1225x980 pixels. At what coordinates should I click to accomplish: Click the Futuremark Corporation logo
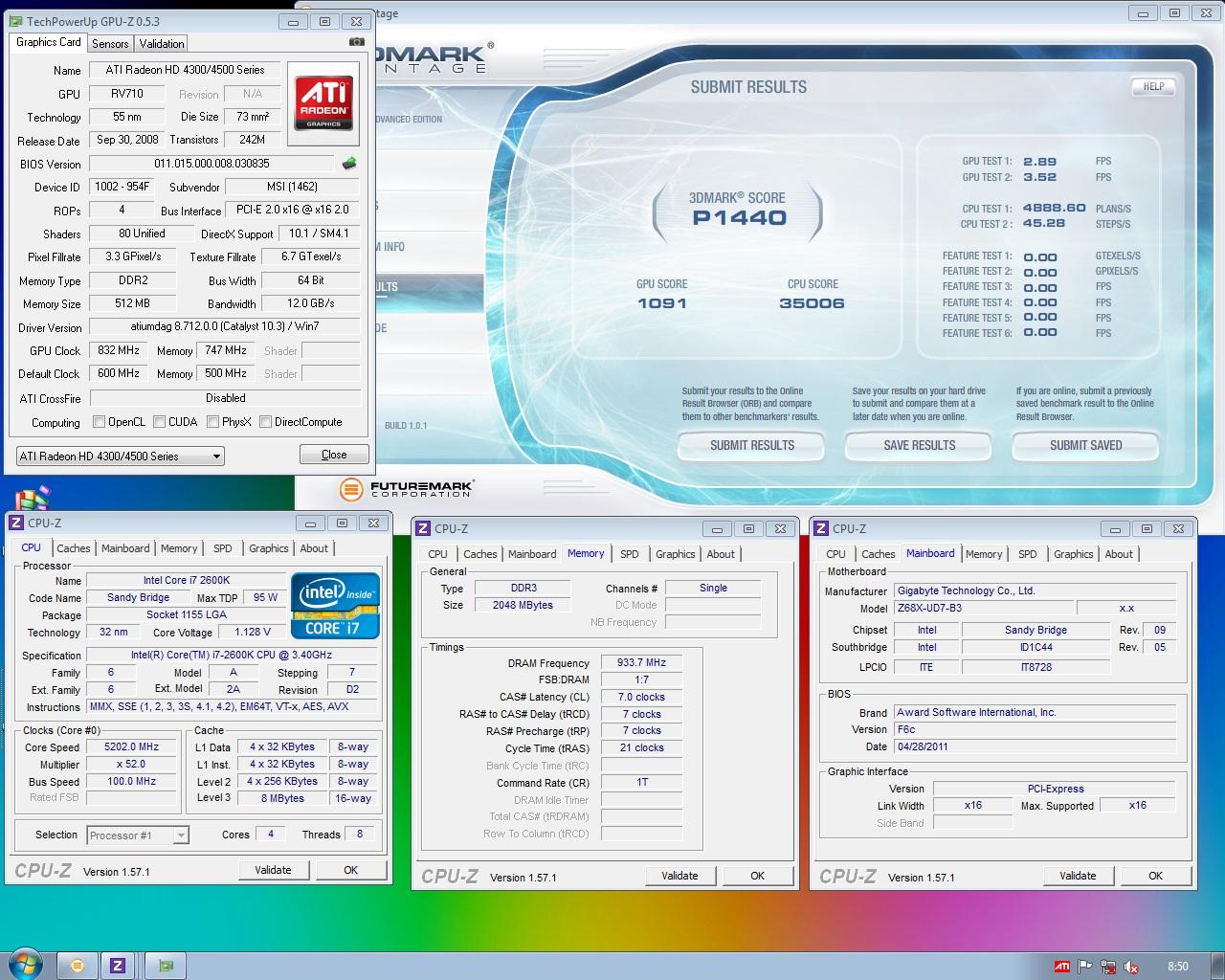[406, 489]
